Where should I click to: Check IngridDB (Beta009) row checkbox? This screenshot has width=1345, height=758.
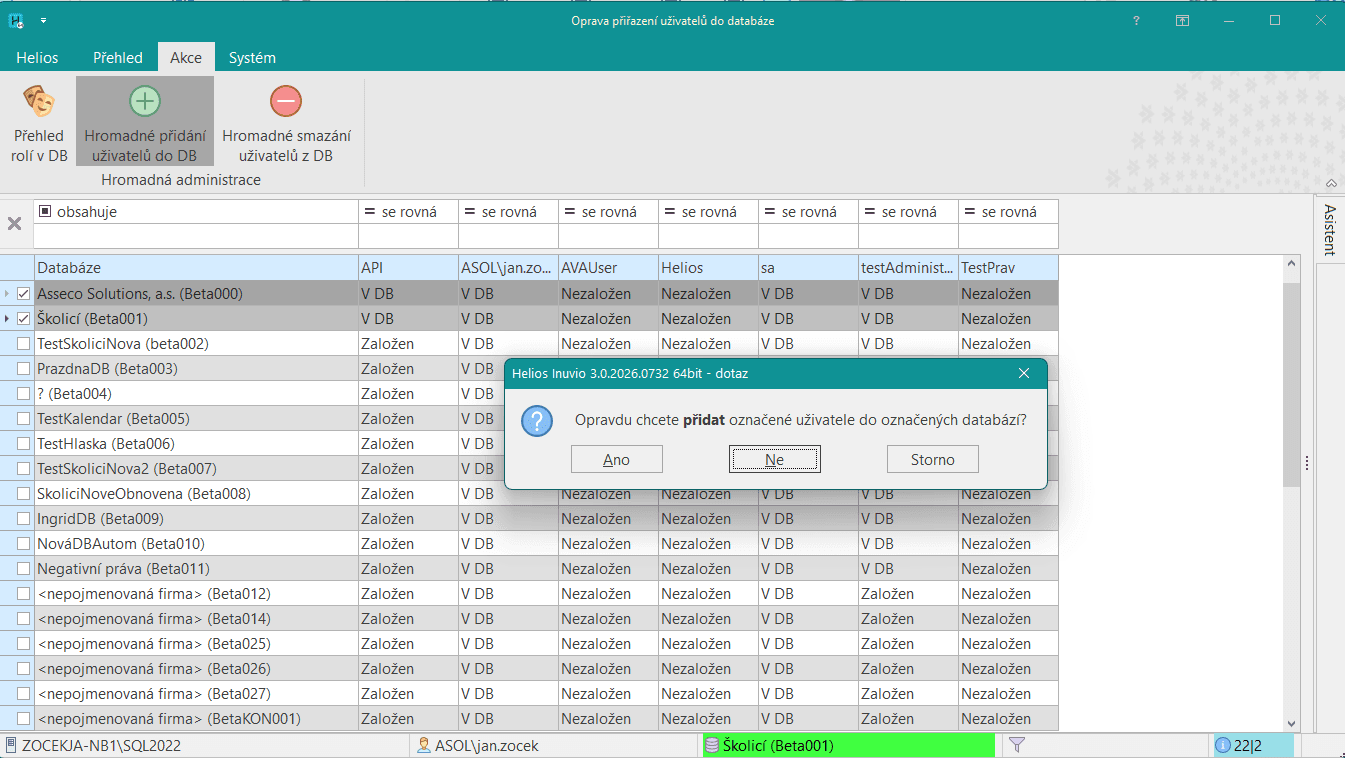point(24,519)
